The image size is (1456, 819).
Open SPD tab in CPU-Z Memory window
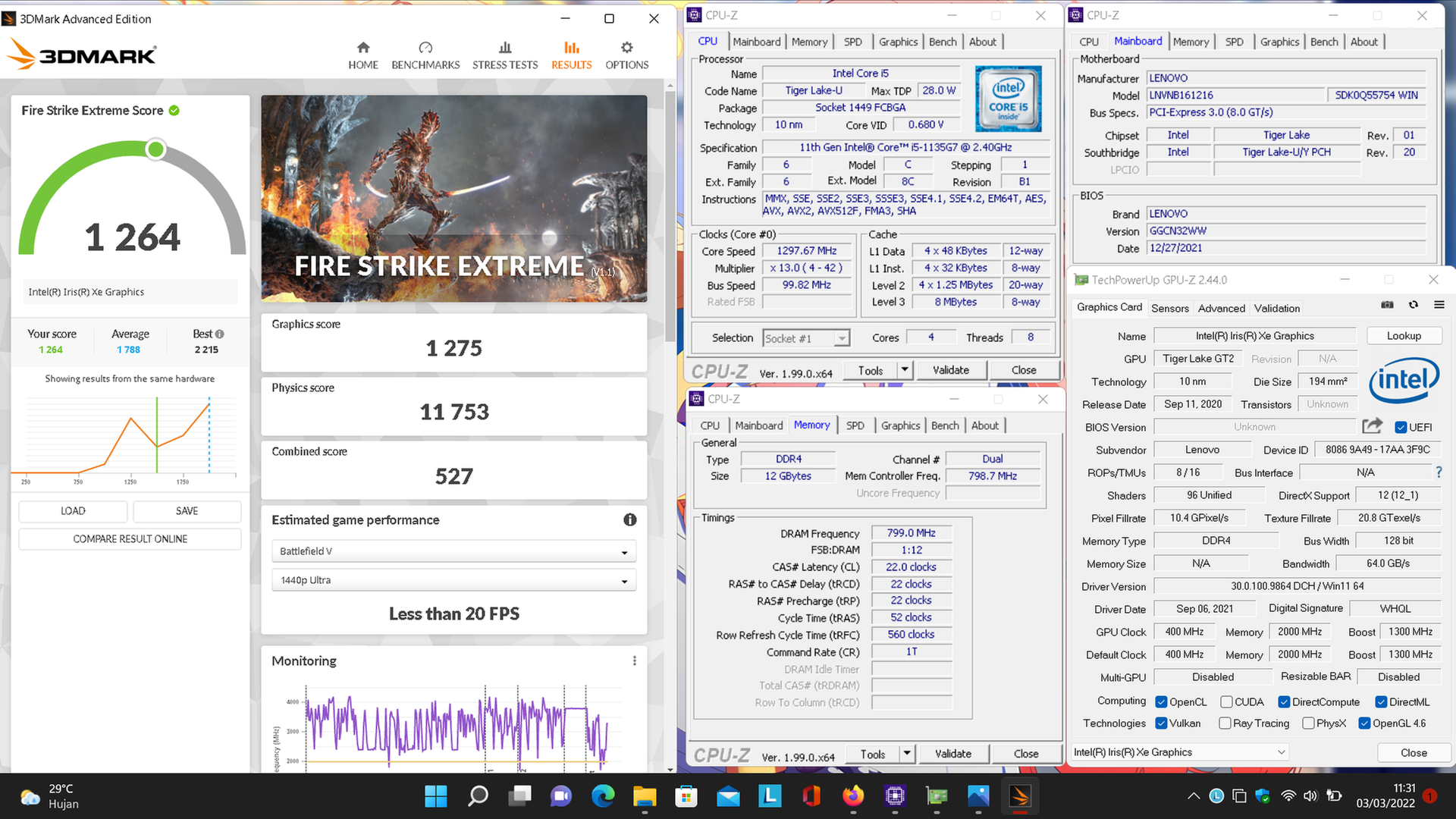[855, 425]
